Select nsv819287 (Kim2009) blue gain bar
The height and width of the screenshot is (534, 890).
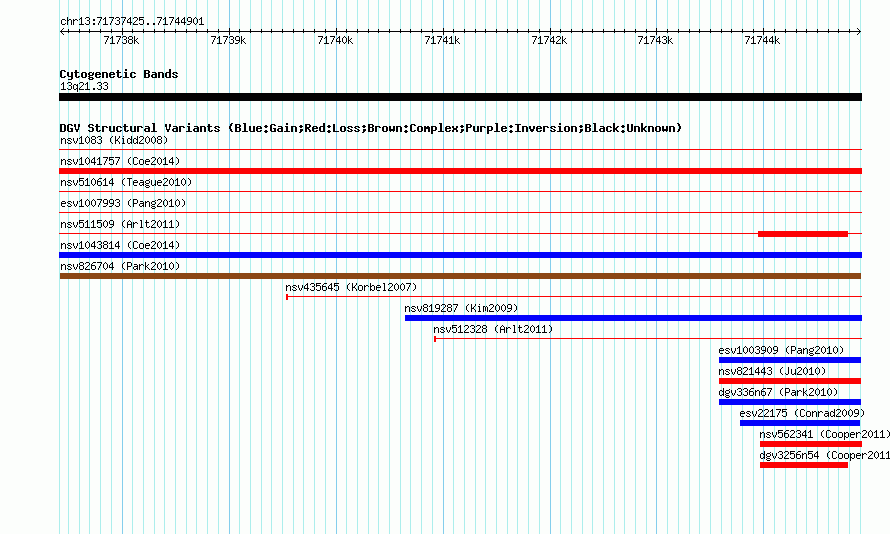click(x=633, y=318)
